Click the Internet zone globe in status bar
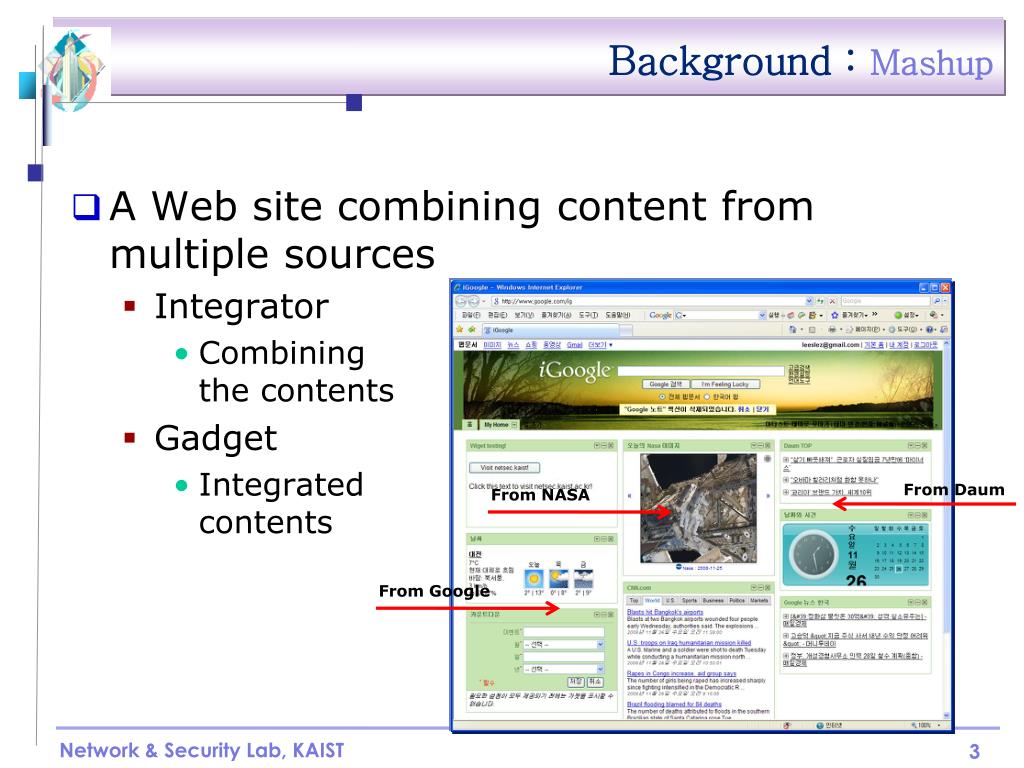This screenshot has height=768, width=1024. point(821,725)
